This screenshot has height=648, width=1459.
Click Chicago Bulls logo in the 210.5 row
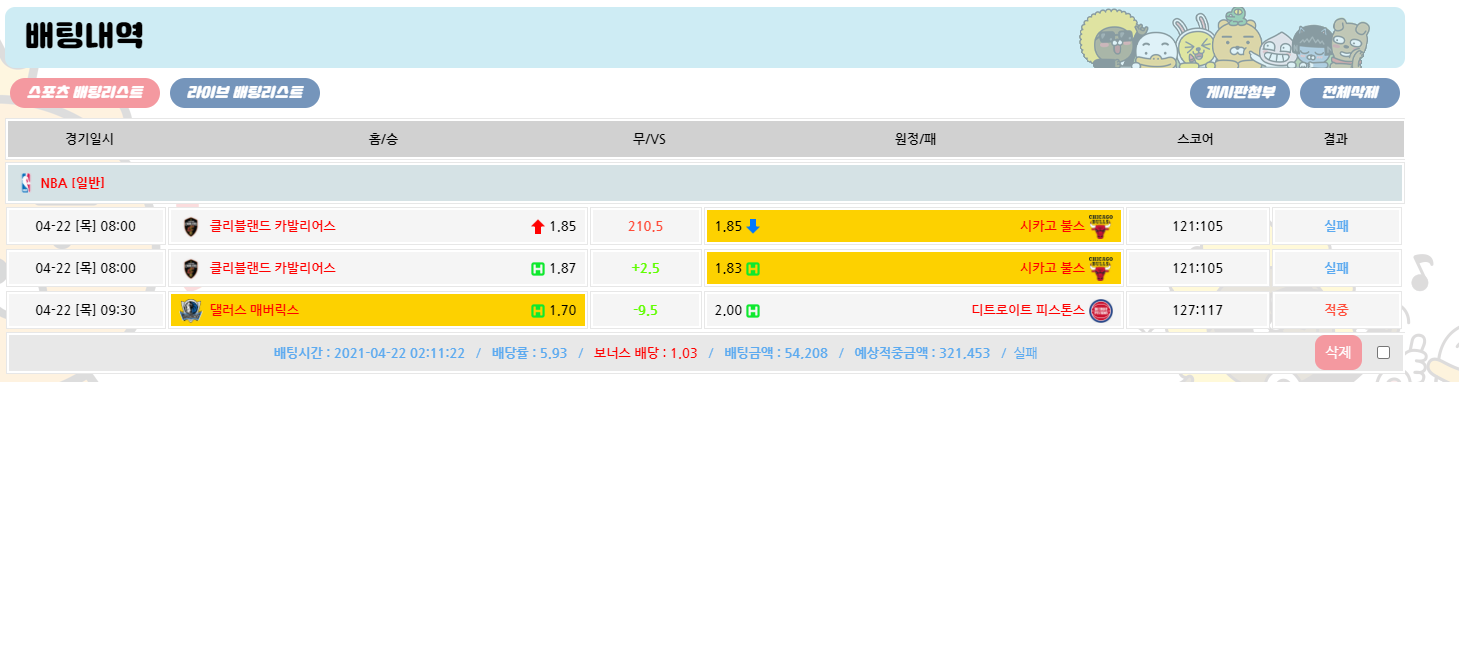click(1100, 227)
